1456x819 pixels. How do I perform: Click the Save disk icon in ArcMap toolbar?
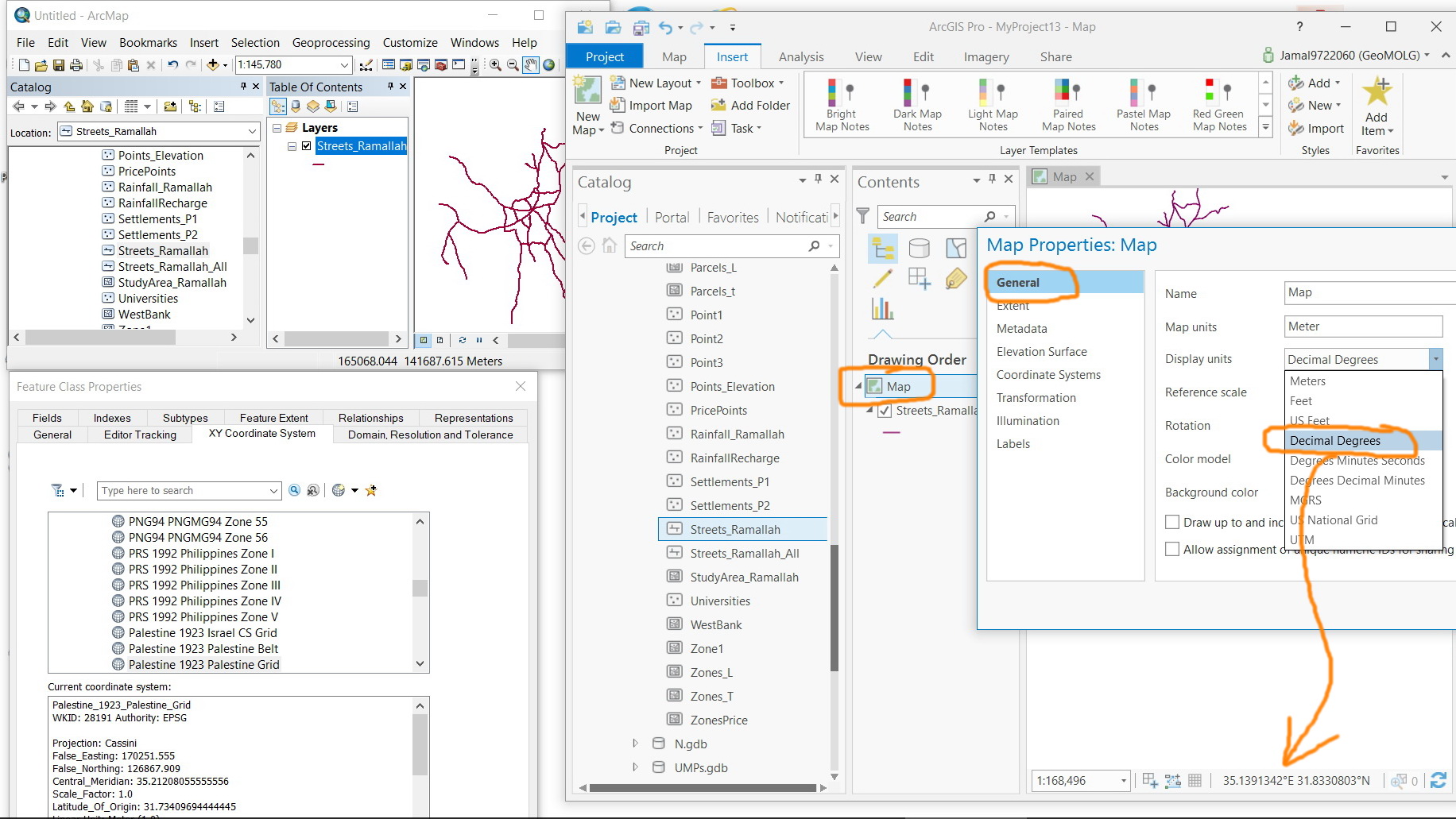(x=59, y=65)
